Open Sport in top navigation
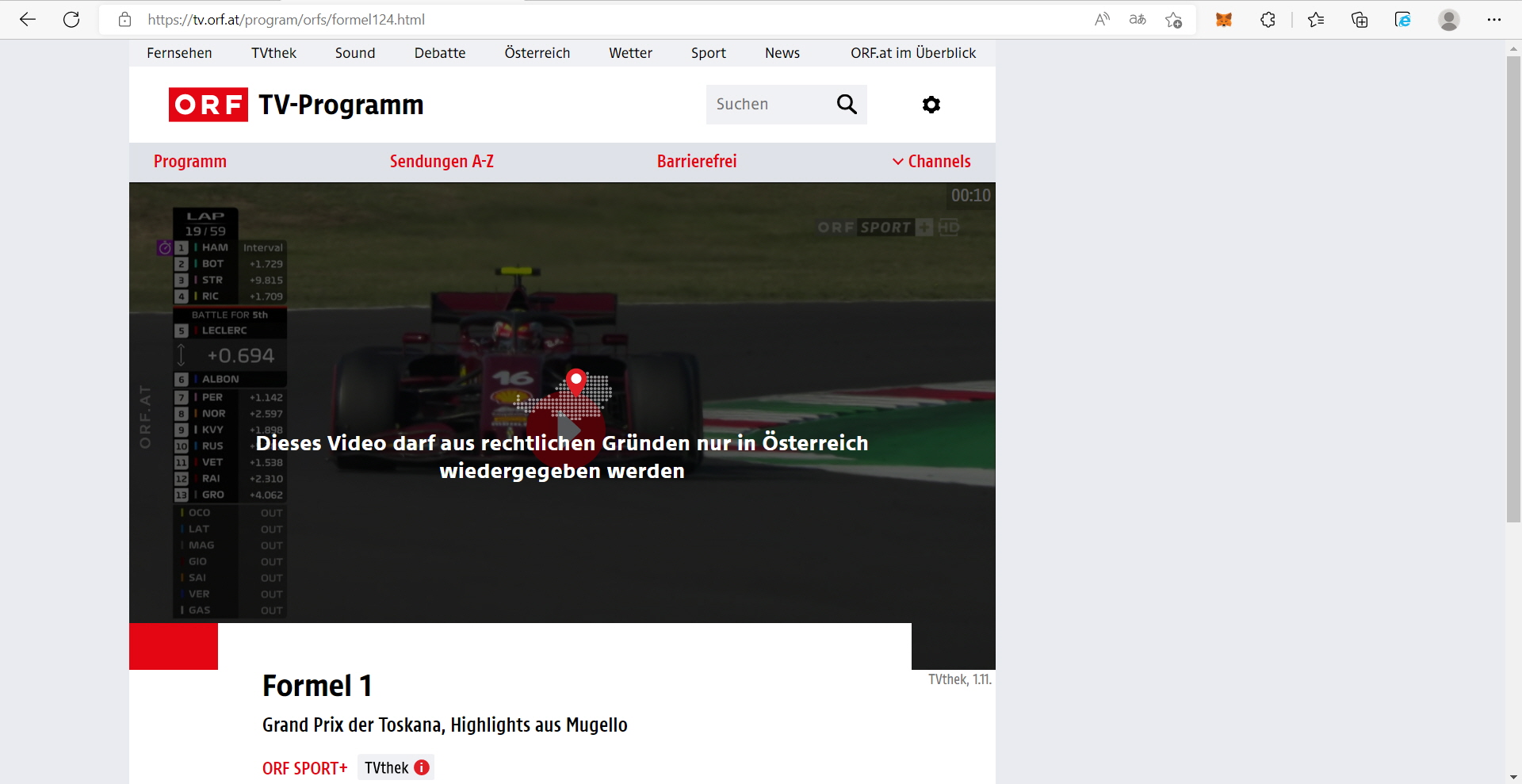This screenshot has width=1522, height=784. pos(708,53)
